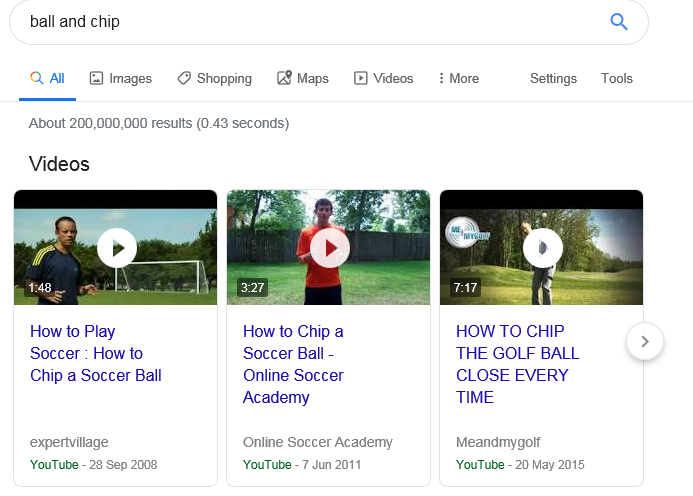The image size is (693, 496).
Task: Click the Images tab picture icon
Action: (96, 78)
